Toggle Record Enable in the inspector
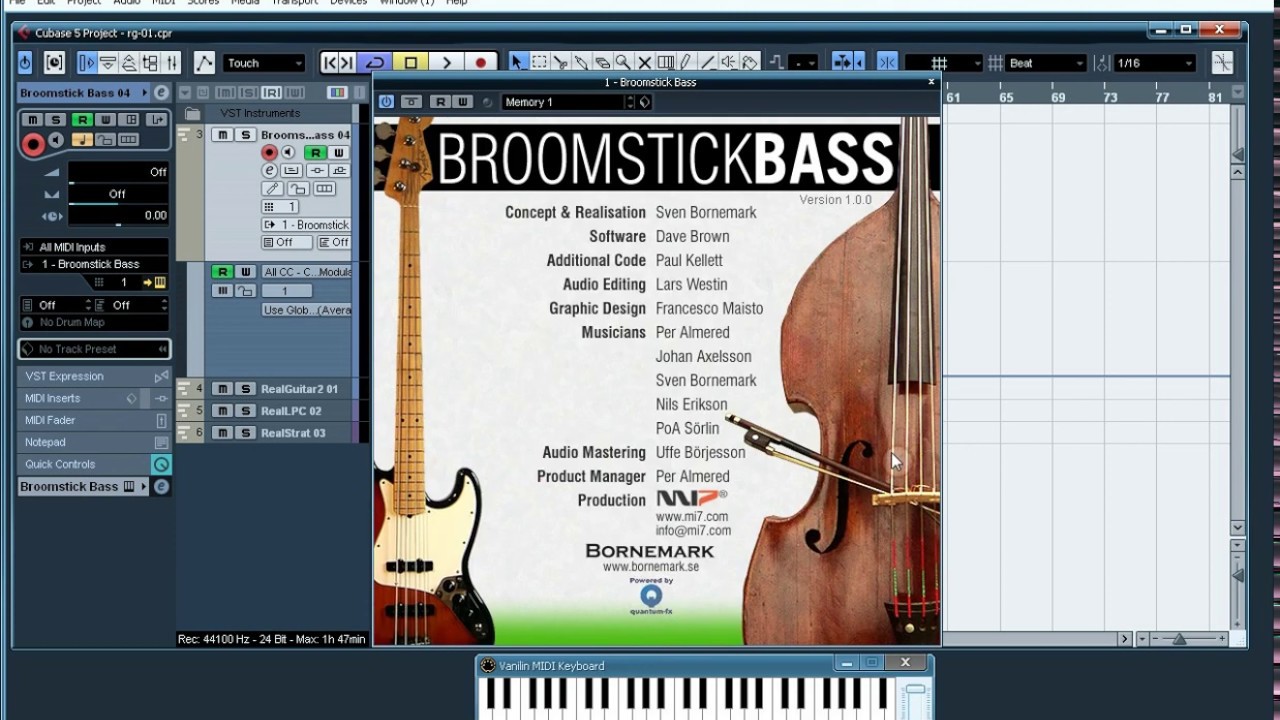Image resolution: width=1280 pixels, height=720 pixels. (x=33, y=145)
